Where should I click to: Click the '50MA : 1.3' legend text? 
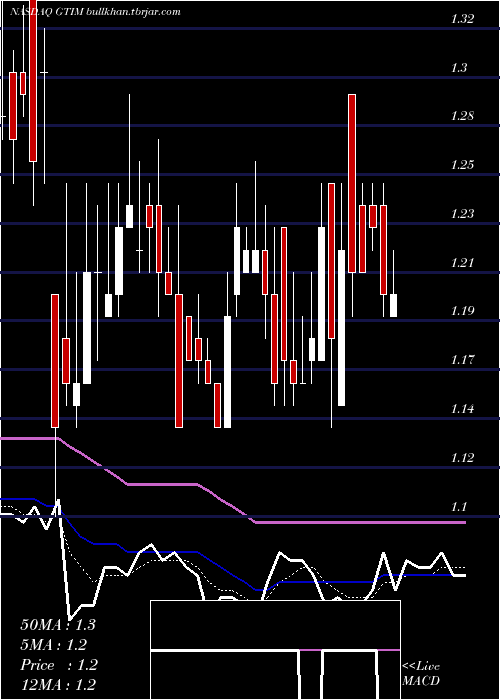tap(58, 625)
